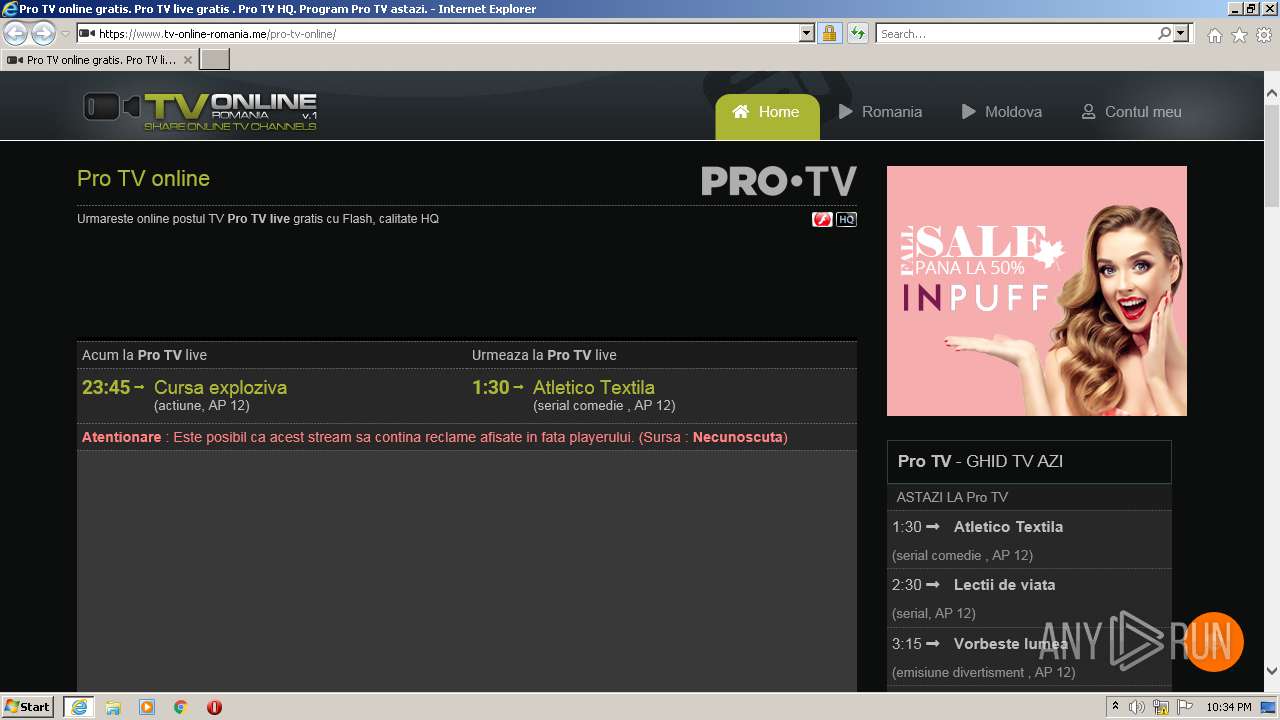Image resolution: width=1280 pixels, height=720 pixels.
Task: Open the Tools gear icon
Action: coord(1264,35)
